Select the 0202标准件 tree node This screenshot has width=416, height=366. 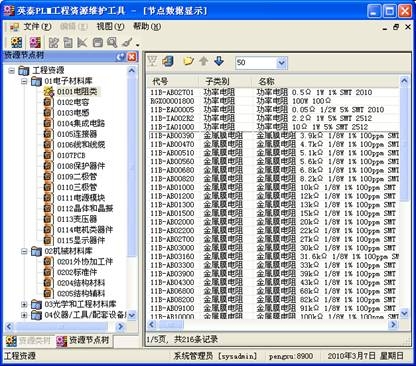point(77,272)
